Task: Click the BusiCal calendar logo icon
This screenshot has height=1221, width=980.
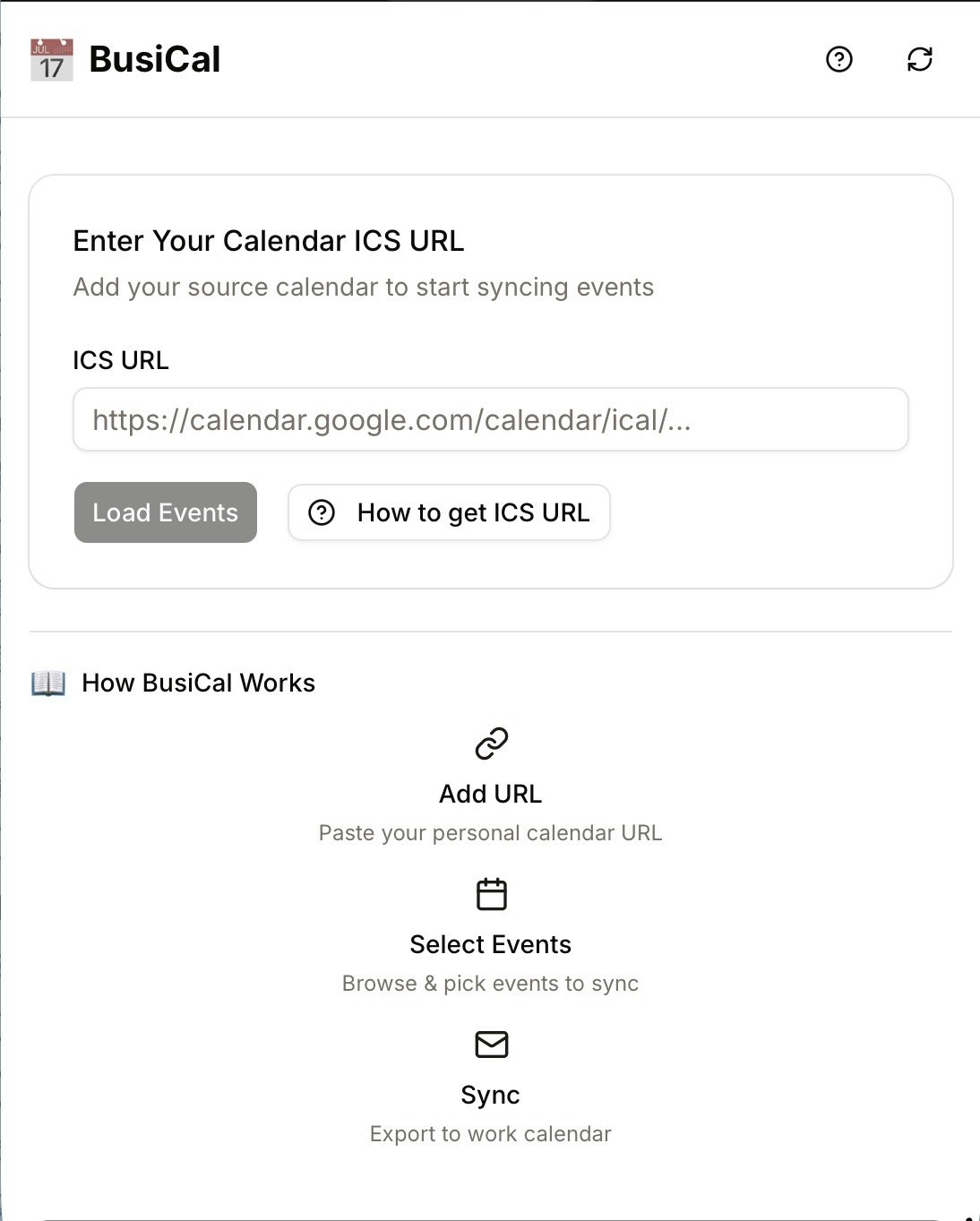Action: coord(49,59)
